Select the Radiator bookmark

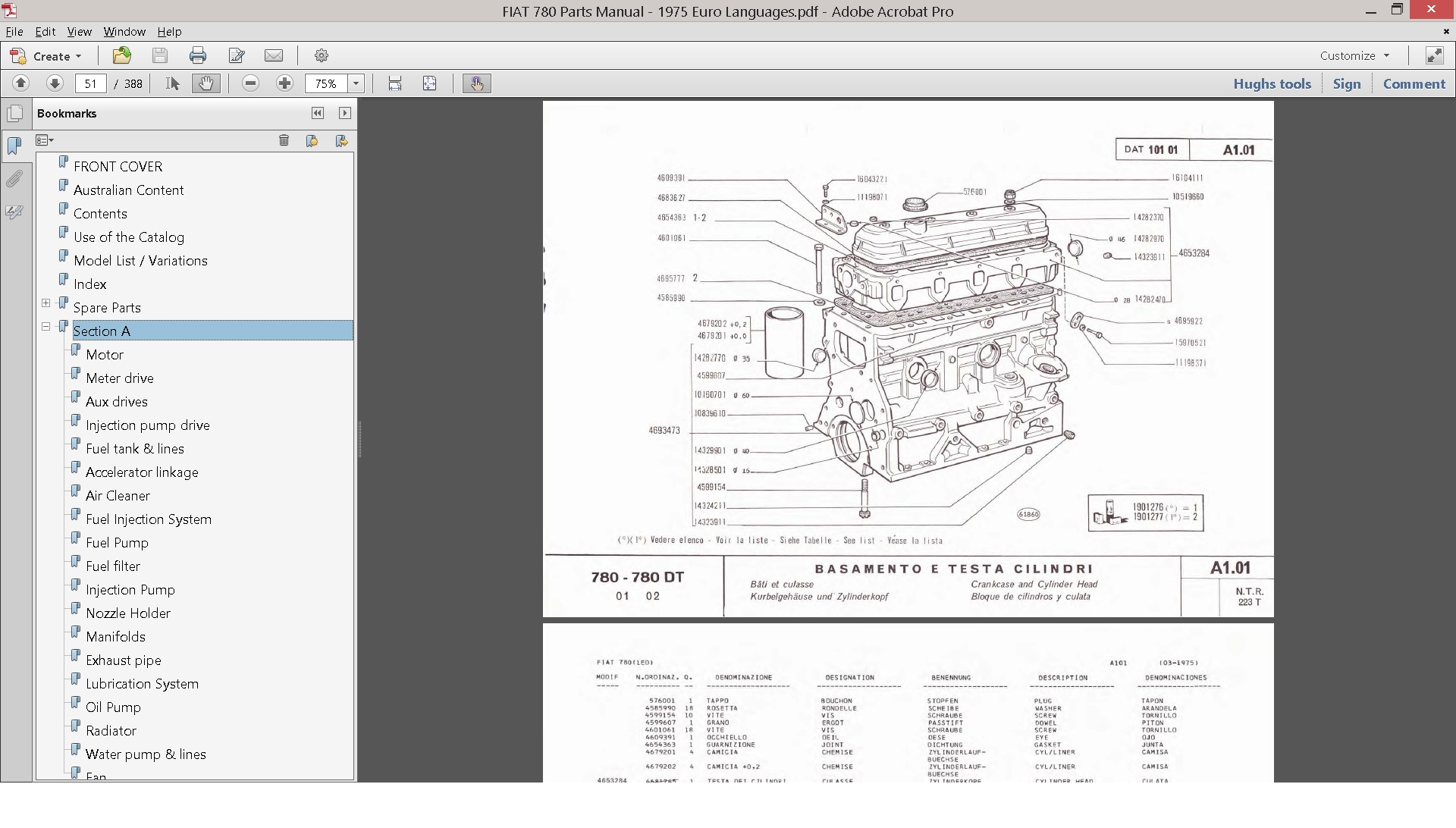[x=111, y=731]
